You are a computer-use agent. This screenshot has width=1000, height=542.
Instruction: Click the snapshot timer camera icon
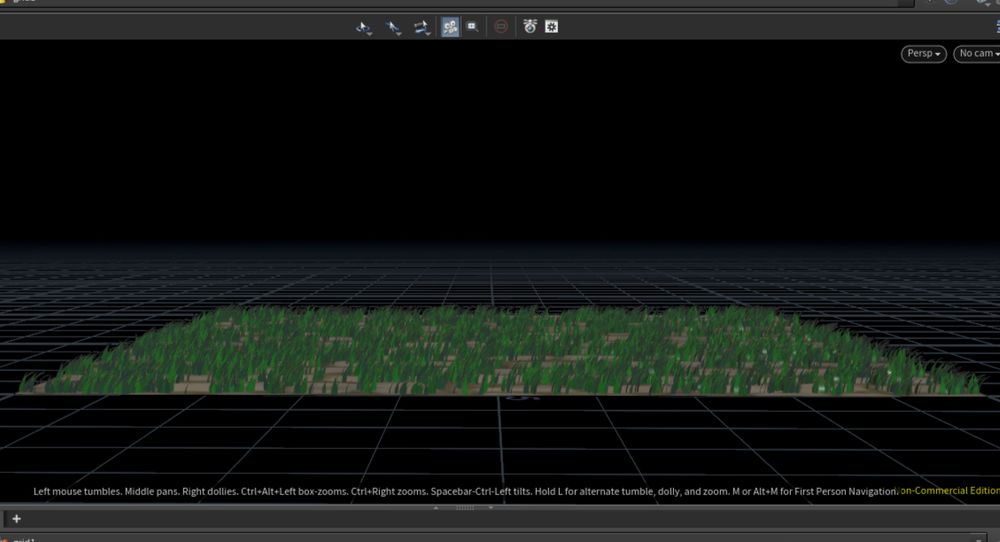[x=530, y=27]
